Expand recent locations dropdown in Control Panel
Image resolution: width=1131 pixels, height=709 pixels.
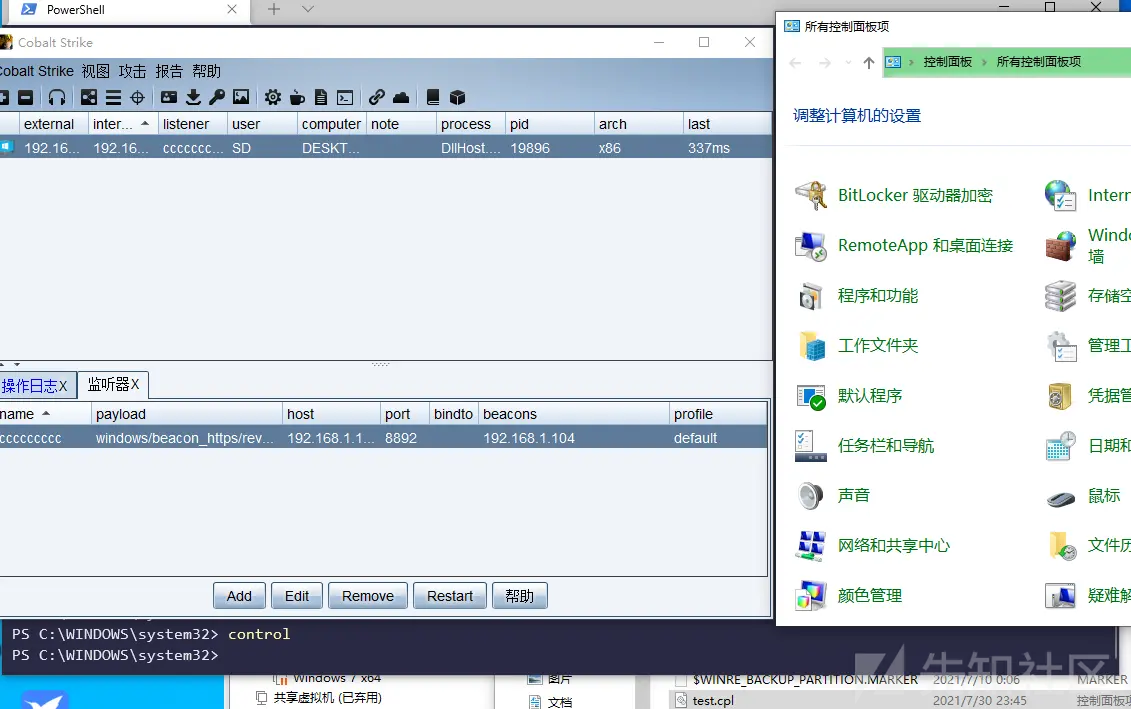click(x=848, y=63)
